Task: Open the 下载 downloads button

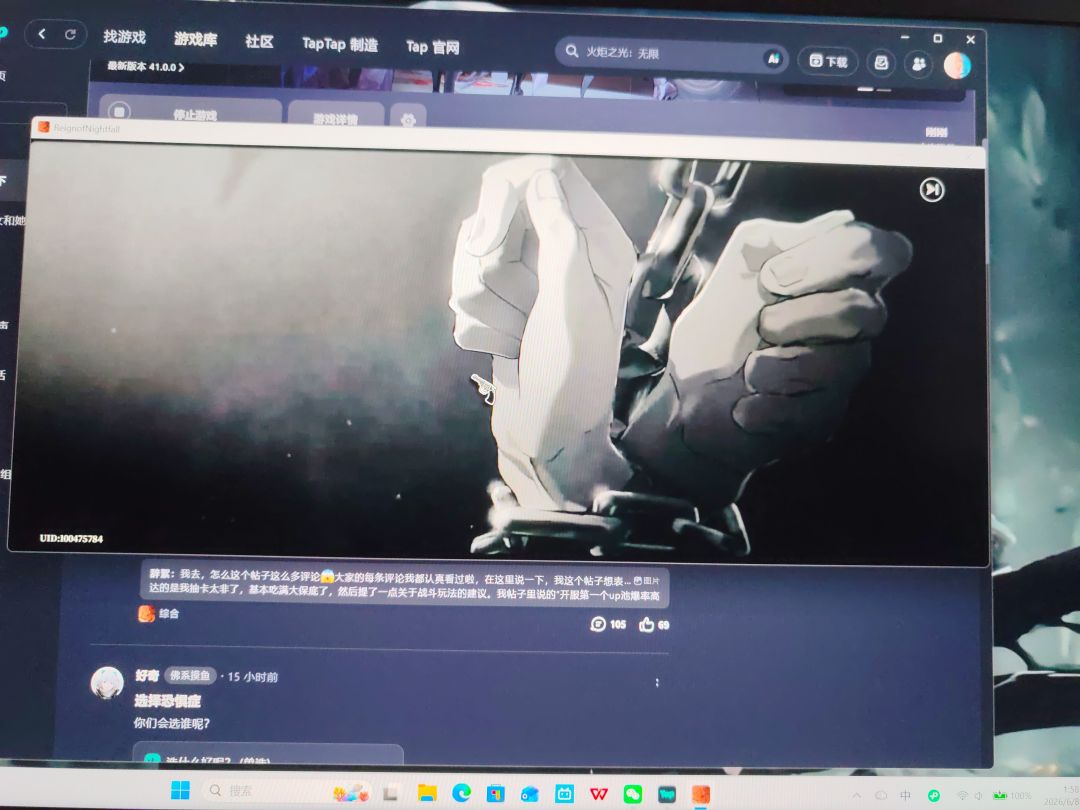Action: [827, 61]
